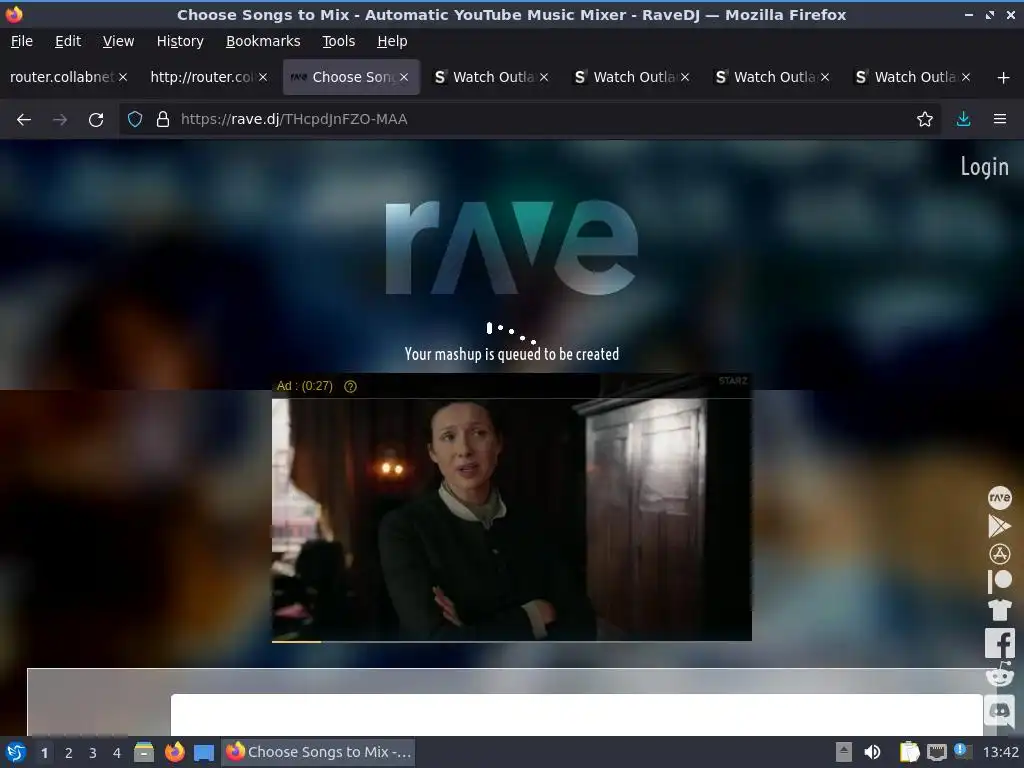Open the Rave app icon in the sidebar
Viewport: 1024px width, 768px height.
[999, 498]
